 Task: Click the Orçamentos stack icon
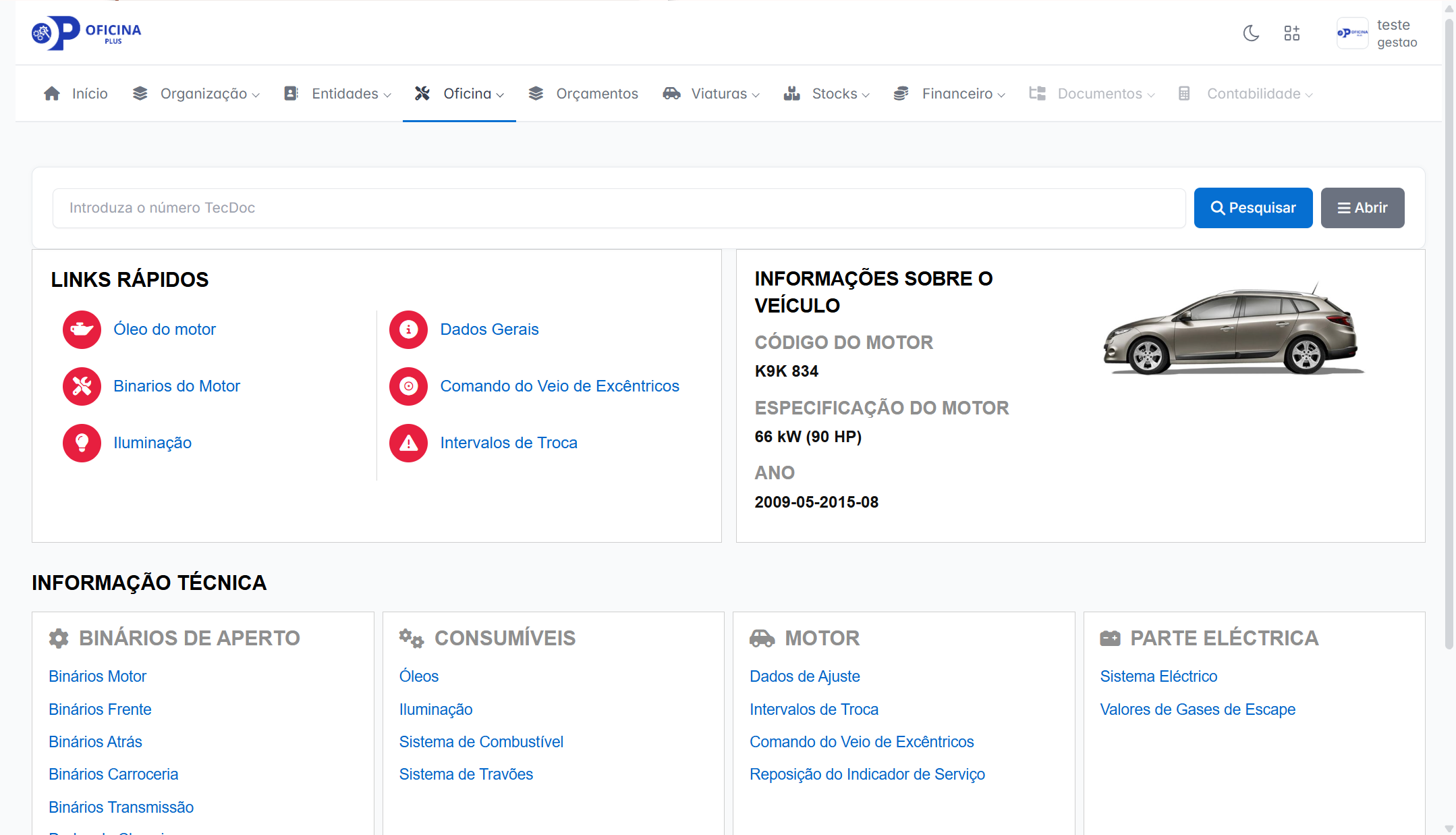[x=536, y=94]
